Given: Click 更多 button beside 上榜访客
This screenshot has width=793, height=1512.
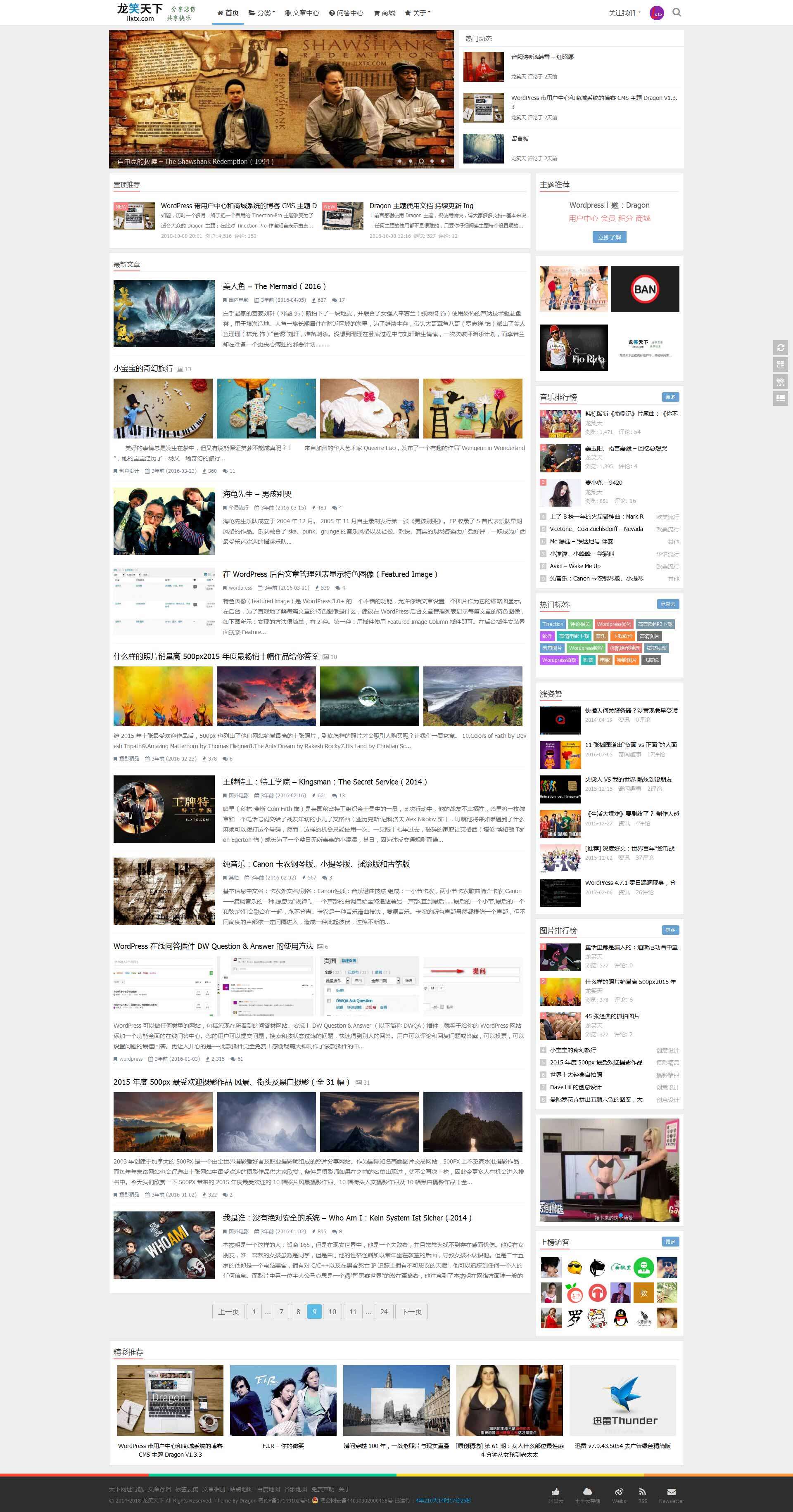Looking at the screenshot, I should [670, 1242].
